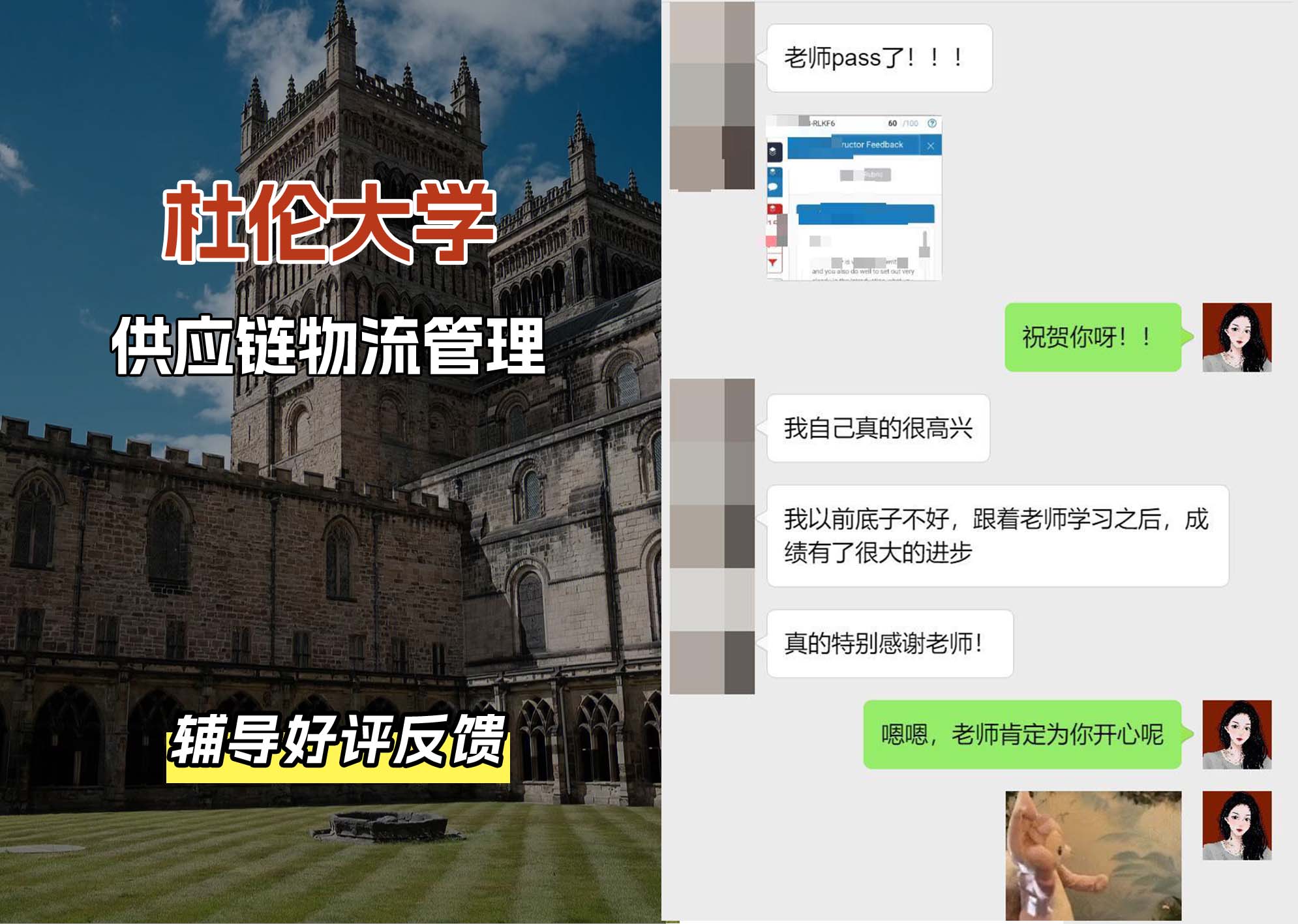Open the comment bubble tool icon
The height and width of the screenshot is (924, 1298).
coord(773,186)
